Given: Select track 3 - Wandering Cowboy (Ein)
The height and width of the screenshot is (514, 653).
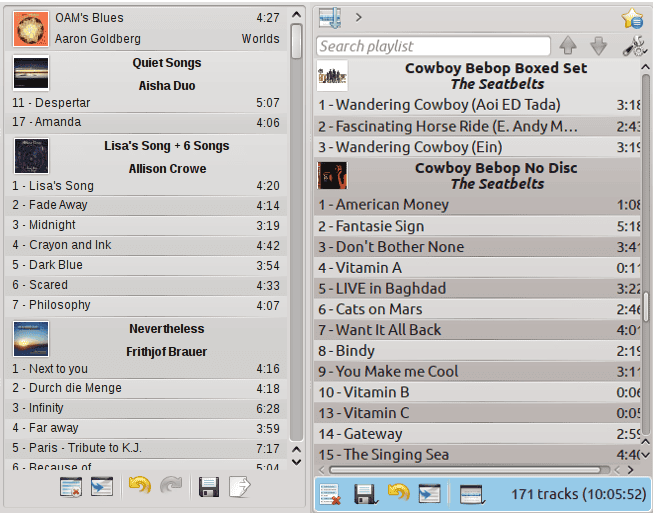Looking at the screenshot, I should tap(477, 147).
